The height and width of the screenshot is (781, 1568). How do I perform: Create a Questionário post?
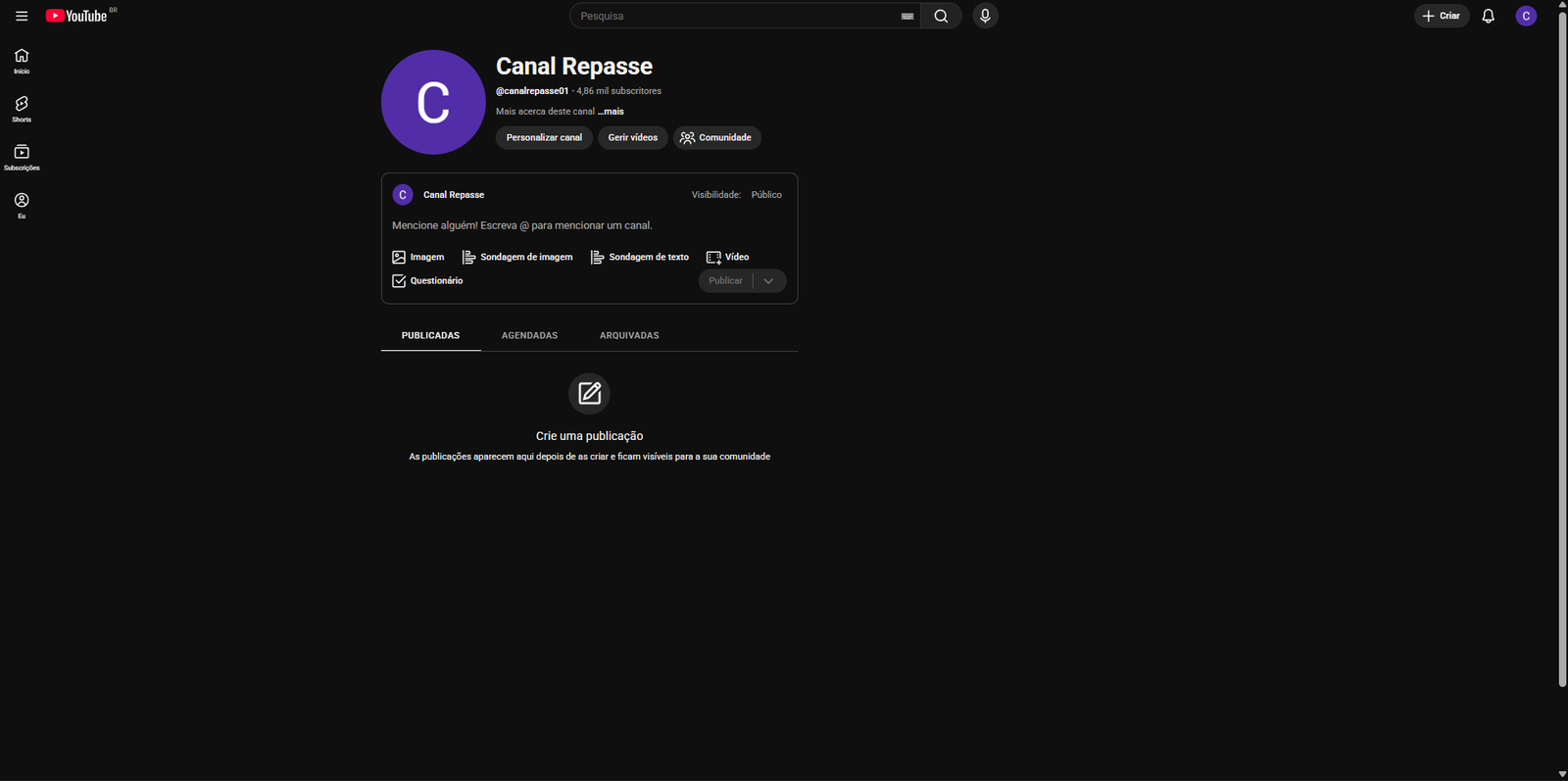(x=427, y=280)
